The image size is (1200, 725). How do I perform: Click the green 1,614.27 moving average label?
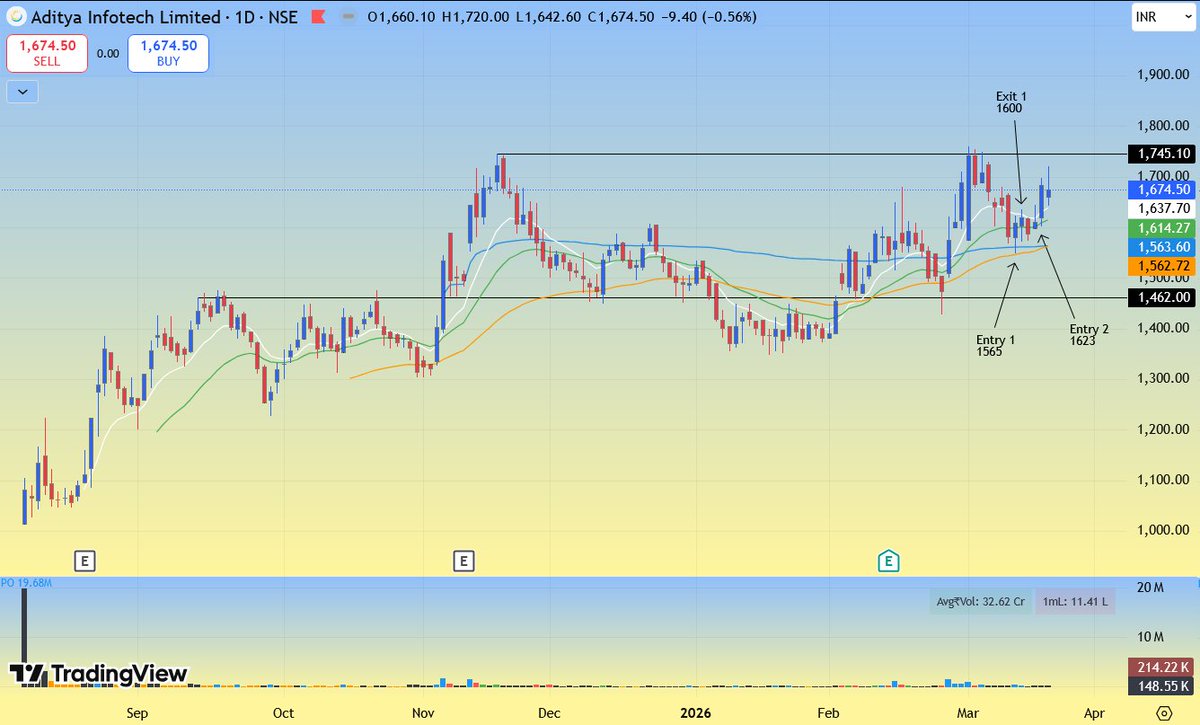tap(1160, 229)
